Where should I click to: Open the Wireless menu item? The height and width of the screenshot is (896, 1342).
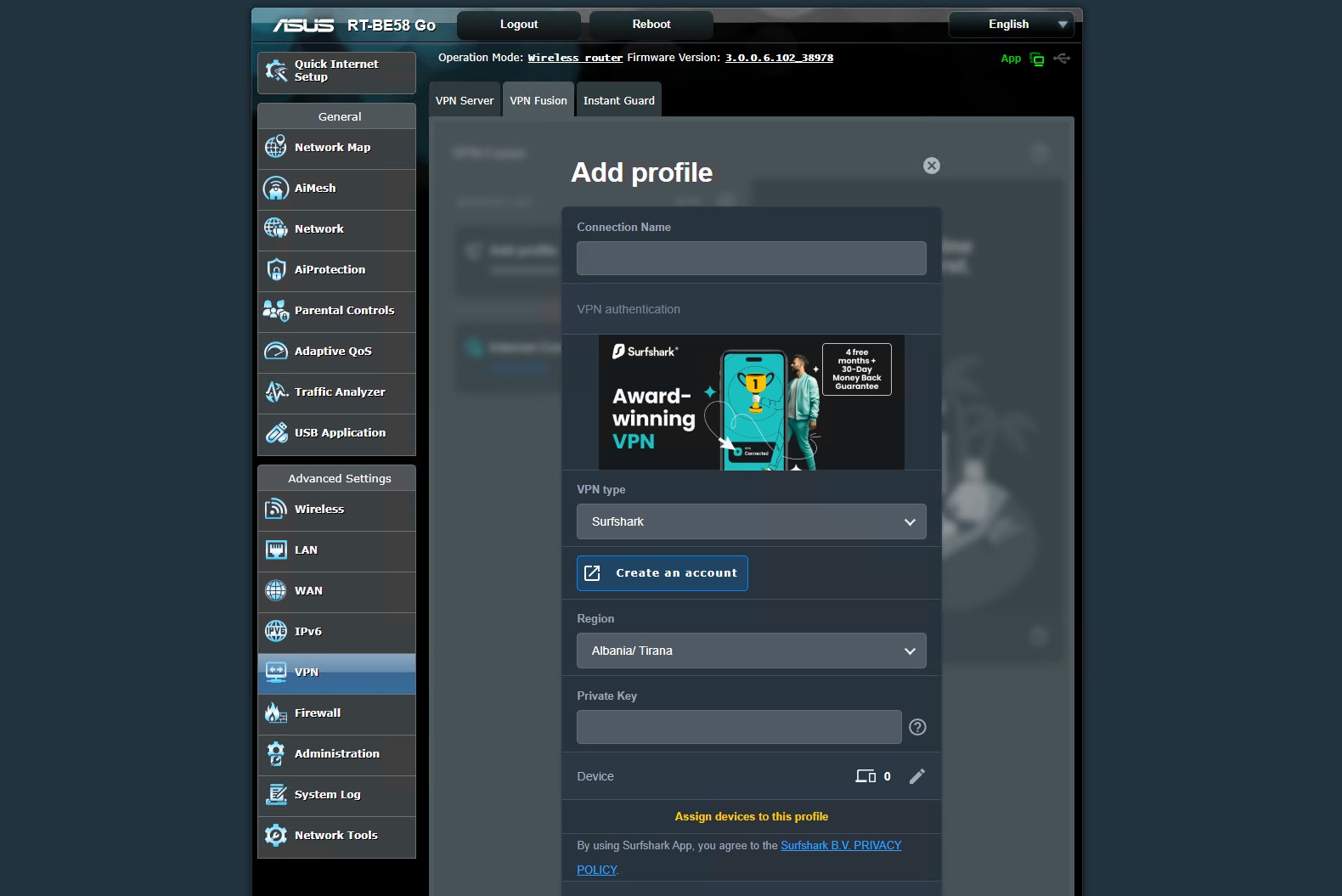tap(337, 510)
